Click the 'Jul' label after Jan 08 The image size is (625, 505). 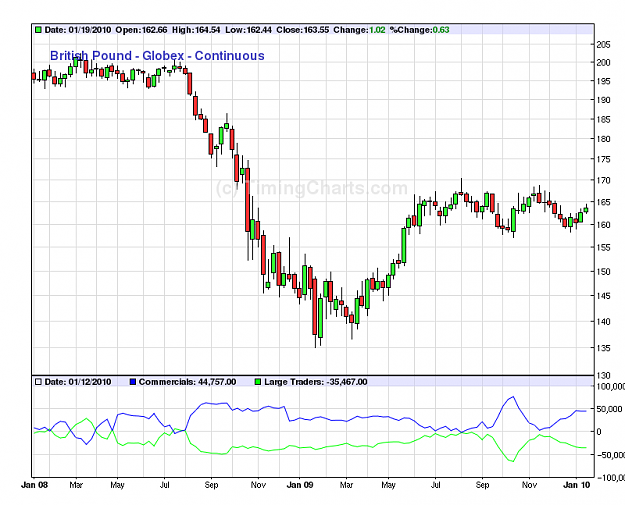click(x=164, y=485)
